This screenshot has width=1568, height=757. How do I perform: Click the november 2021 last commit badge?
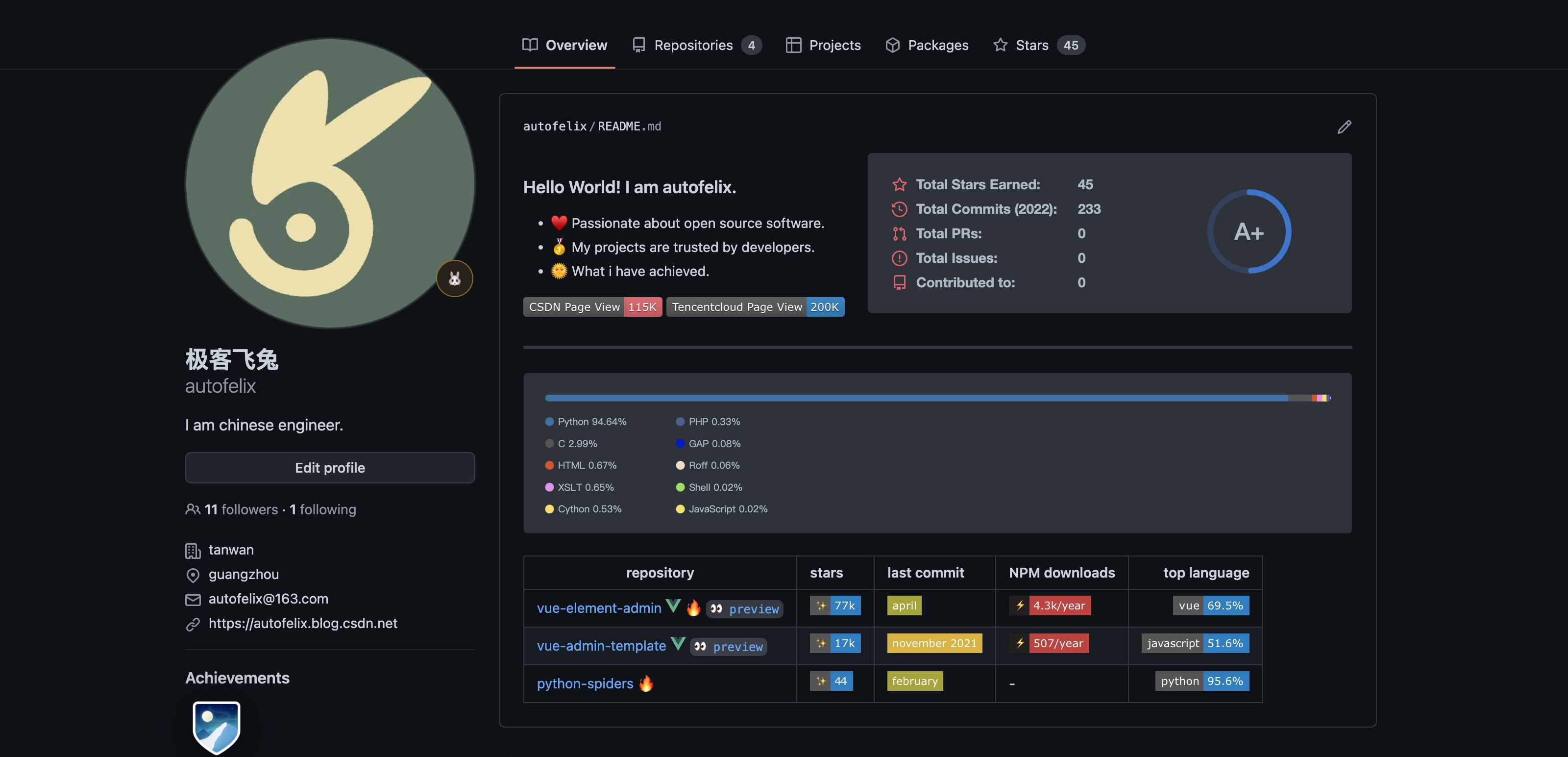tap(934, 643)
